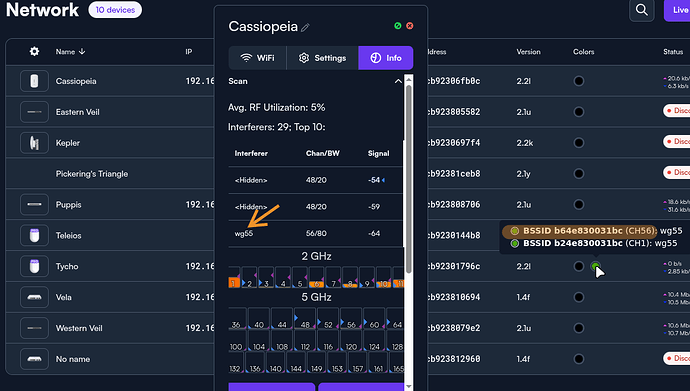Switch to the Settings tab
Viewport: 690px width, 391px height.
323,58
